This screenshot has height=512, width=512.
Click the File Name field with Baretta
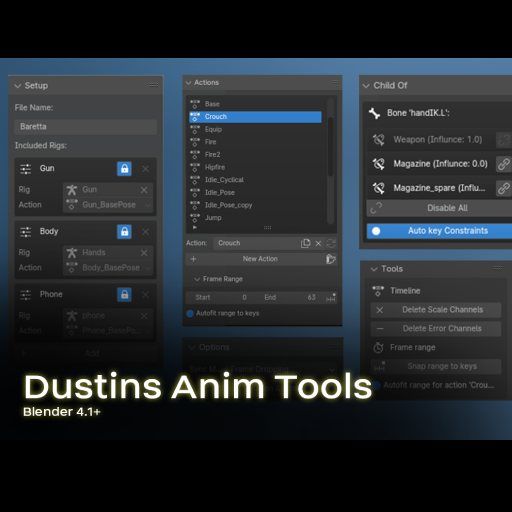85,127
